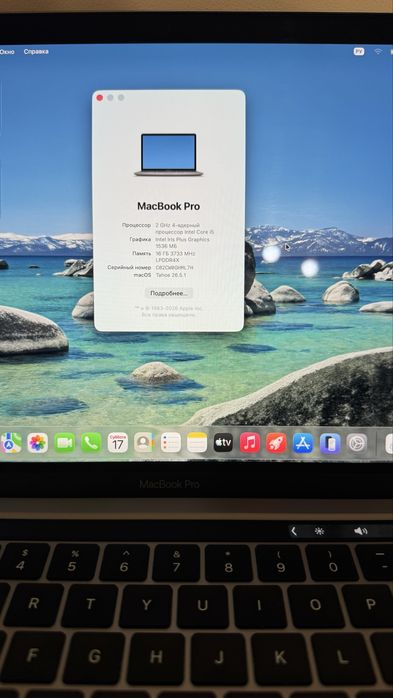Image resolution: width=393 pixels, height=698 pixels.
Task: Select the Память label
Action: [x=141, y=253]
